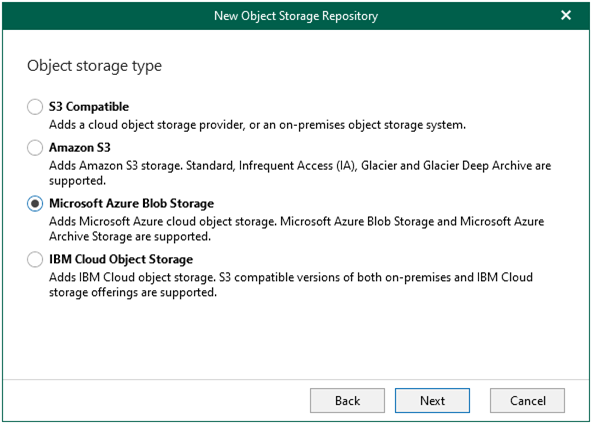Click Next to continue the wizard
The image size is (591, 423).
432,400
